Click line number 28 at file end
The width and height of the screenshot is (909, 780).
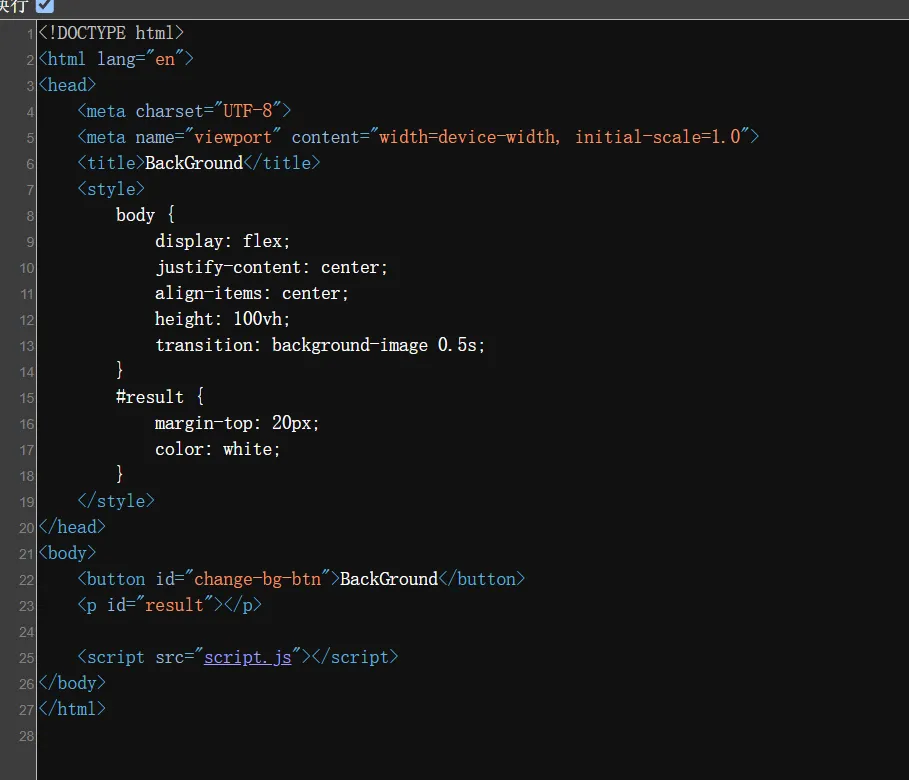27,736
